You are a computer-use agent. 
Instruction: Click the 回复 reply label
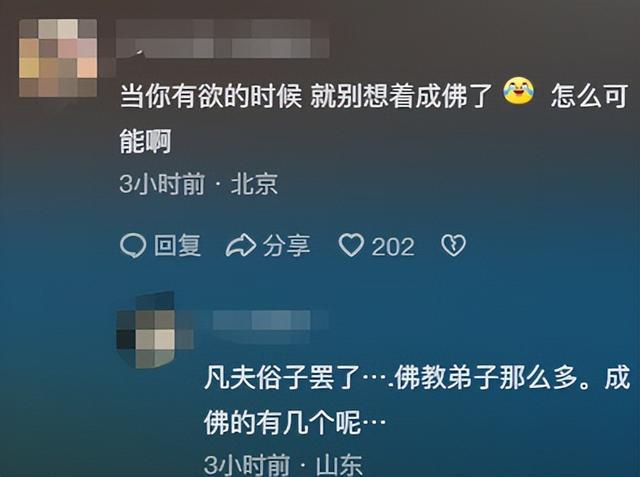click(178, 246)
